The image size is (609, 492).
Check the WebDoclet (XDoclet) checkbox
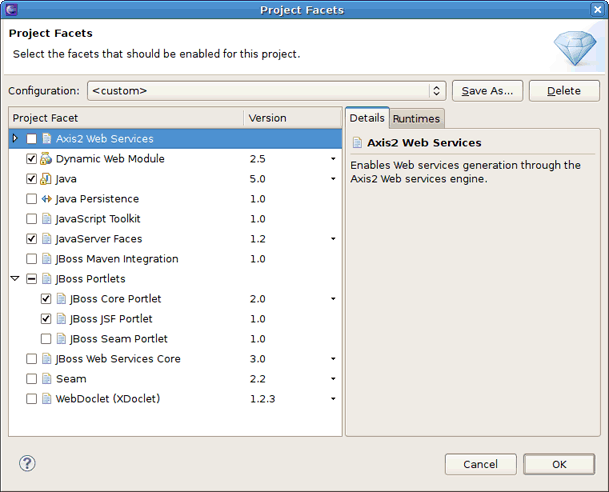pos(31,399)
